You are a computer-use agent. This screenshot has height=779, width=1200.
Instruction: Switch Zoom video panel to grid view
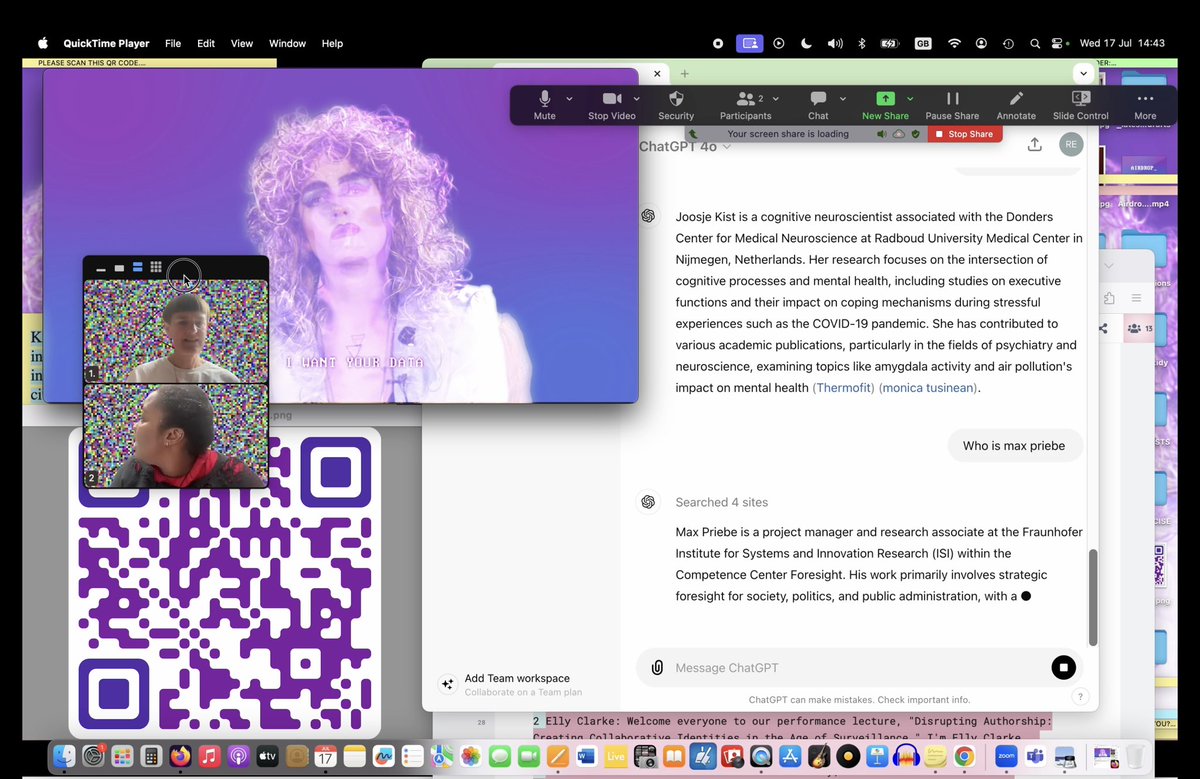156,268
